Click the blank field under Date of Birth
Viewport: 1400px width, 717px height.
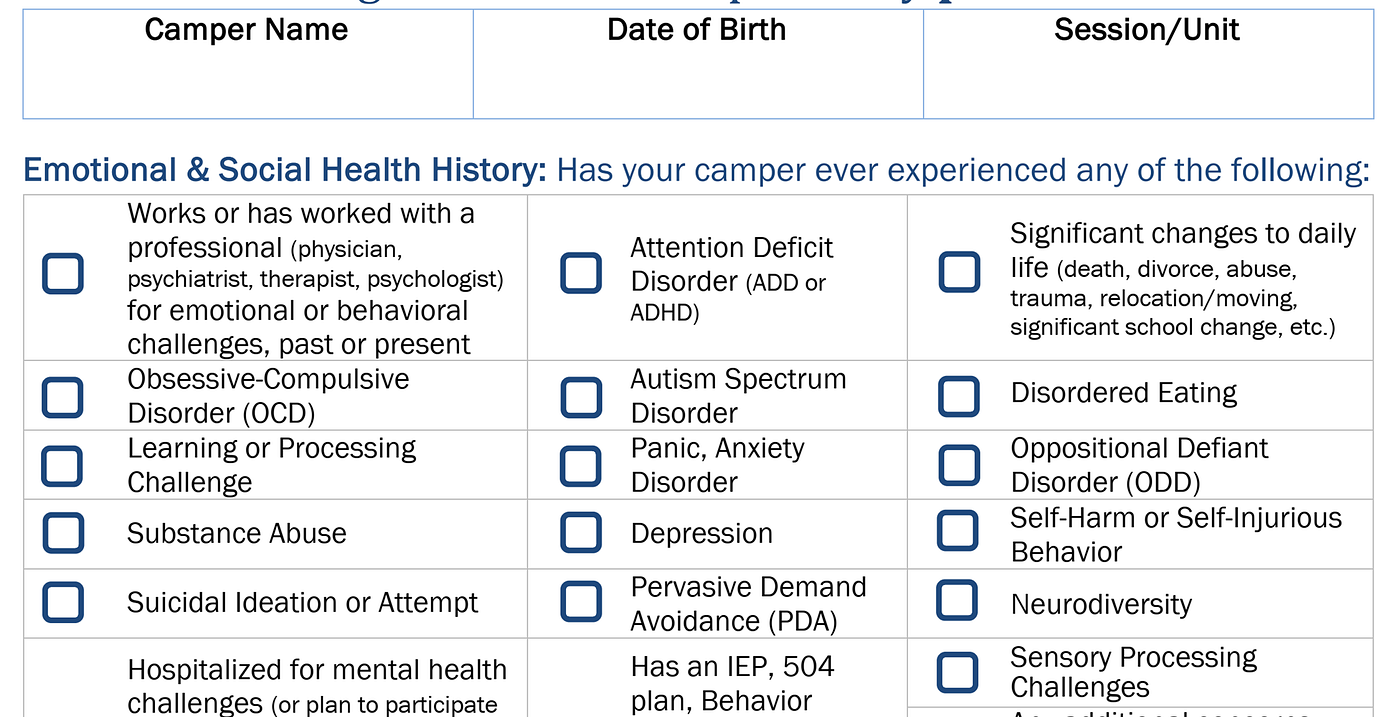tap(698, 82)
